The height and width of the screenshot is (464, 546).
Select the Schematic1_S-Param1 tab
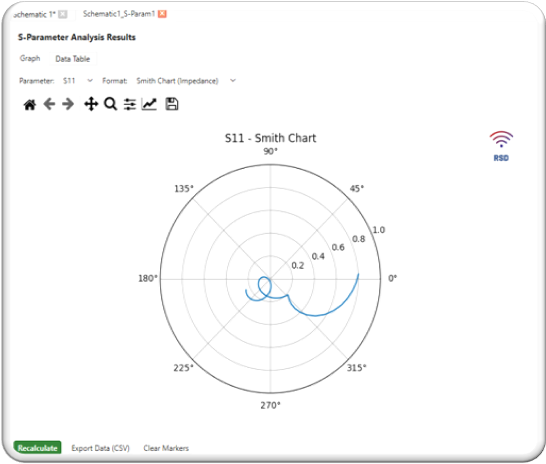coord(118,14)
